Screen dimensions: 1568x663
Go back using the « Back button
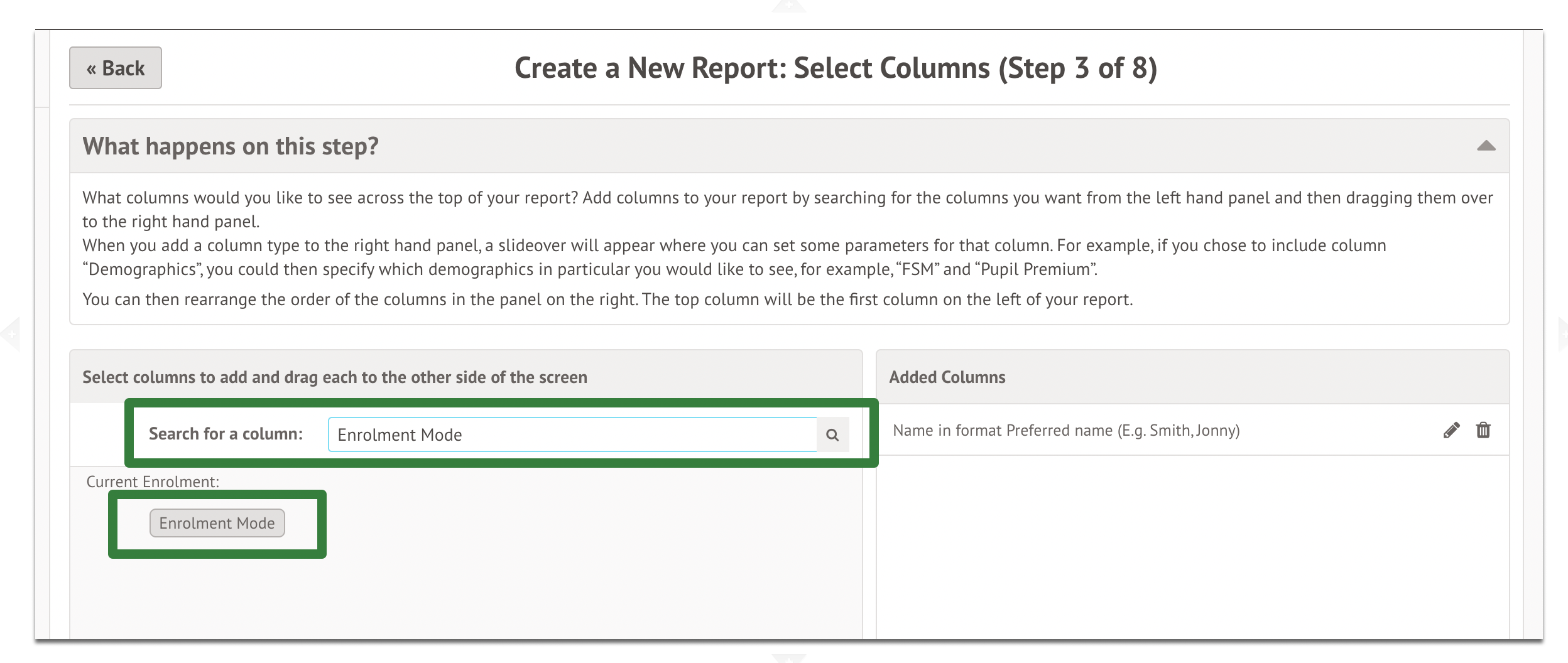tap(116, 68)
